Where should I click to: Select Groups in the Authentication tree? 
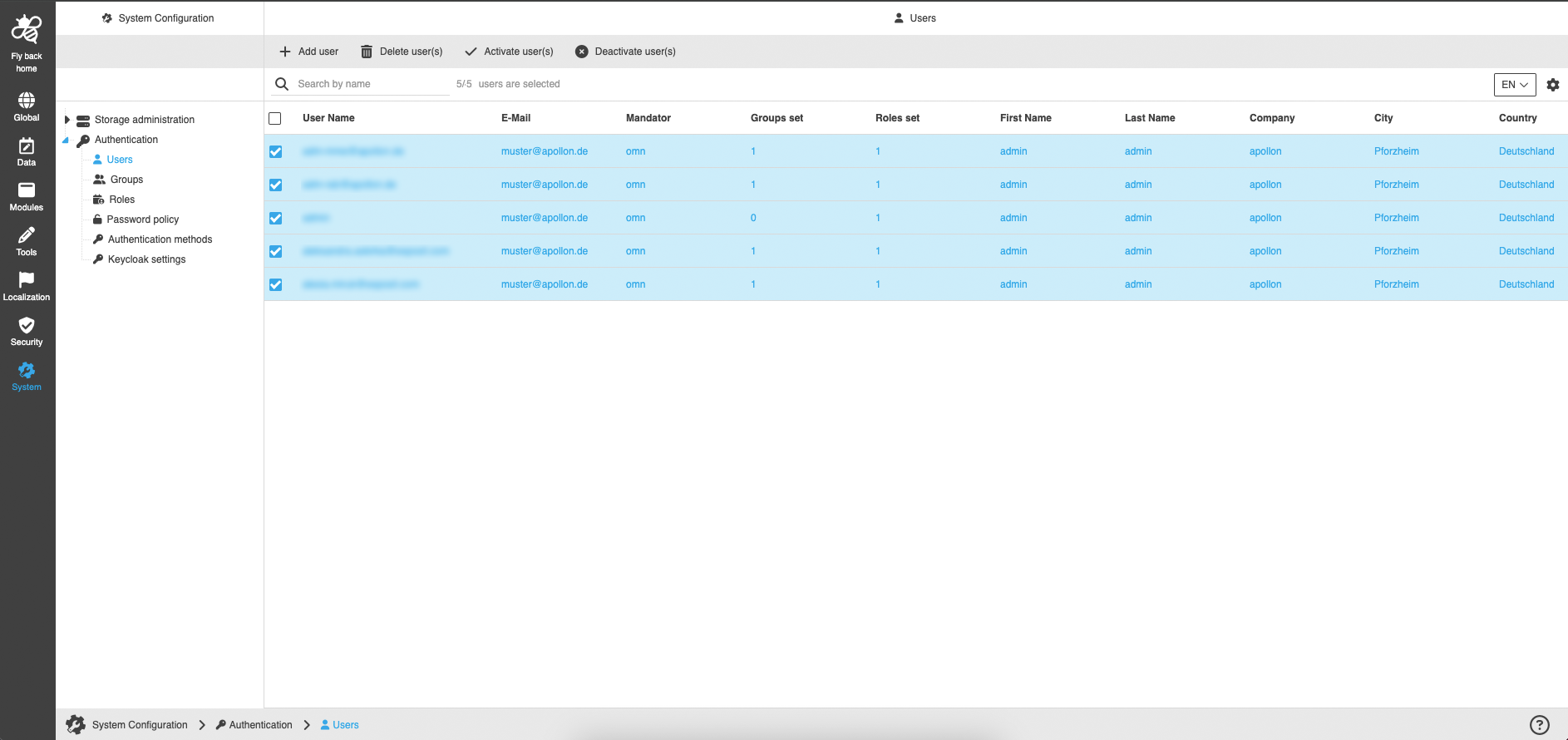point(126,180)
